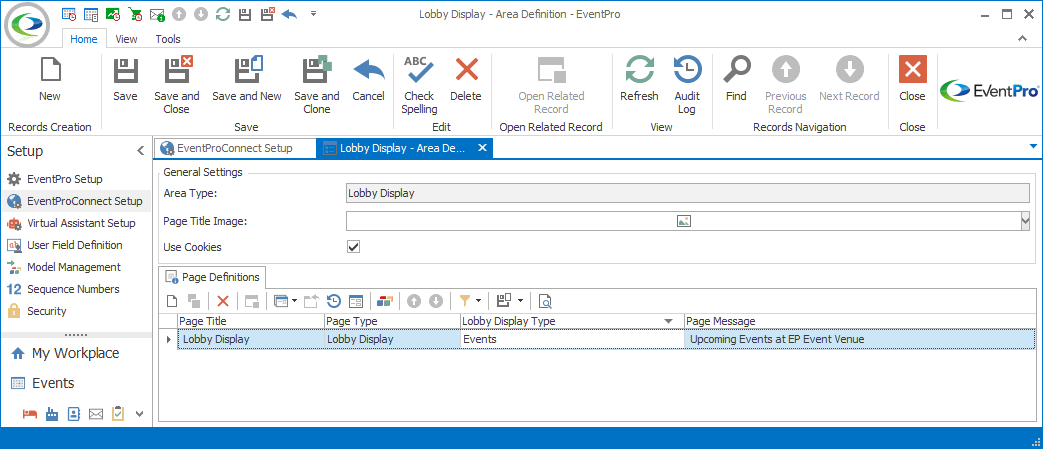Click the envelope icon in bottom navigation bar
The width and height of the screenshot is (1043, 449).
point(96,414)
